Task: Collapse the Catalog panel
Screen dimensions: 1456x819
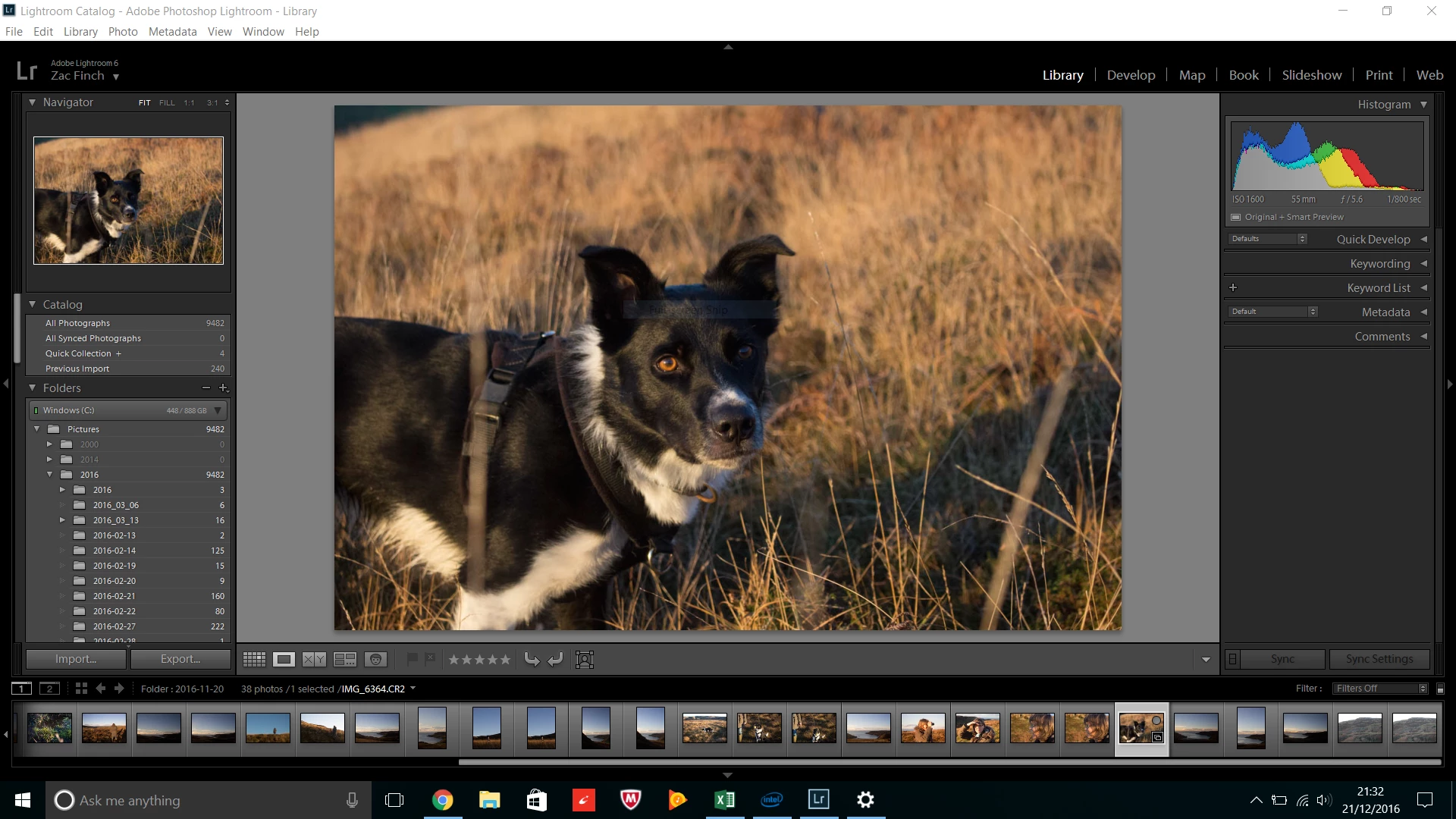Action: point(33,304)
